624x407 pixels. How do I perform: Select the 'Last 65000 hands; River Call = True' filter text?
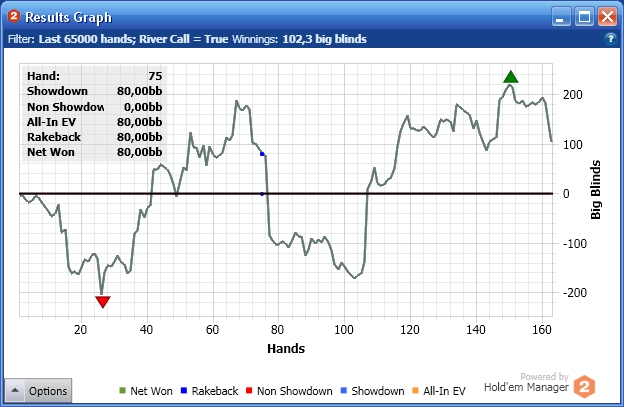(x=133, y=39)
